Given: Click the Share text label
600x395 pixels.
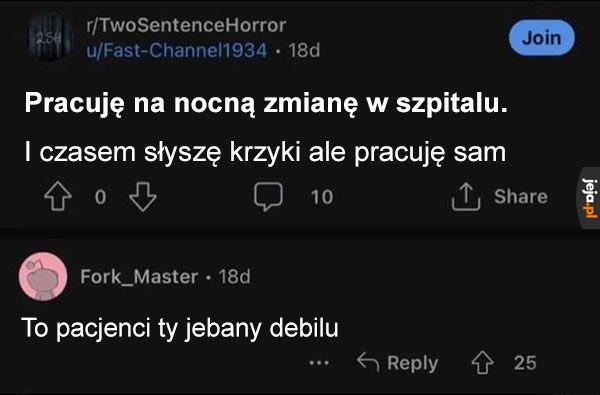Looking at the screenshot, I should tap(521, 197).
